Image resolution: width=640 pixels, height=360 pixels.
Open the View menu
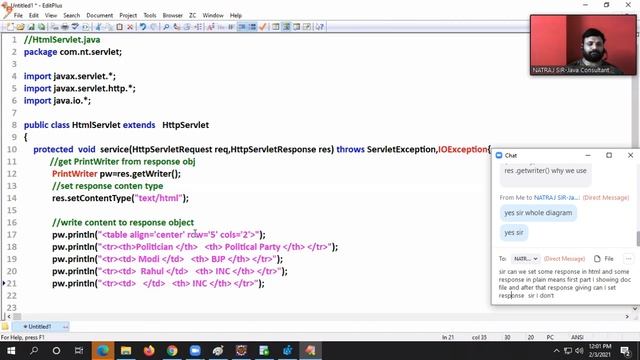point(51,16)
